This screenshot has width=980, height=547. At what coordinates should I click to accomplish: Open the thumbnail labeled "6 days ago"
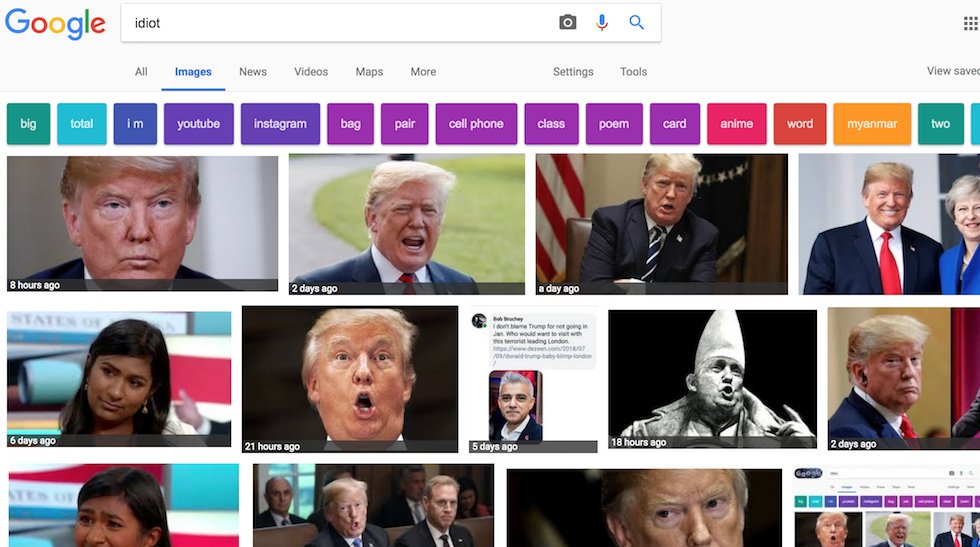click(x=119, y=379)
